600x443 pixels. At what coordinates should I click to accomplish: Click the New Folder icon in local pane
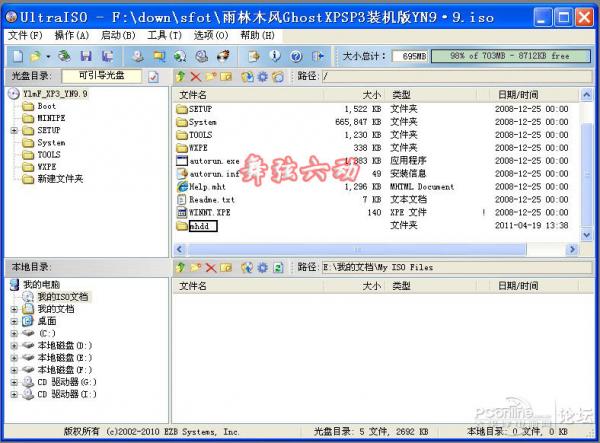(x=196, y=267)
